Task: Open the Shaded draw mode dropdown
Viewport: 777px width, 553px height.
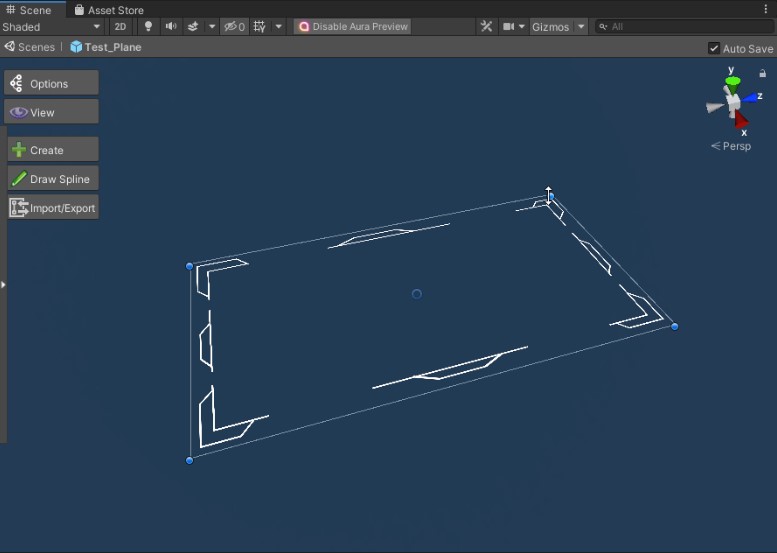Action: (x=52, y=27)
